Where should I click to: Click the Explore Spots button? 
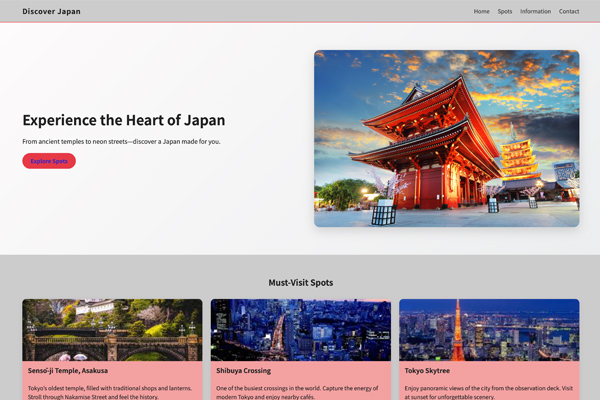(x=49, y=161)
